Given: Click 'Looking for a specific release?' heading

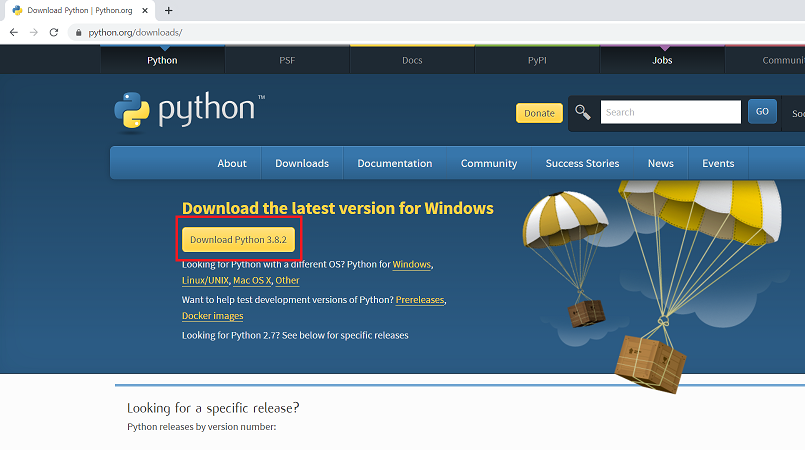Looking at the screenshot, I should 213,408.
